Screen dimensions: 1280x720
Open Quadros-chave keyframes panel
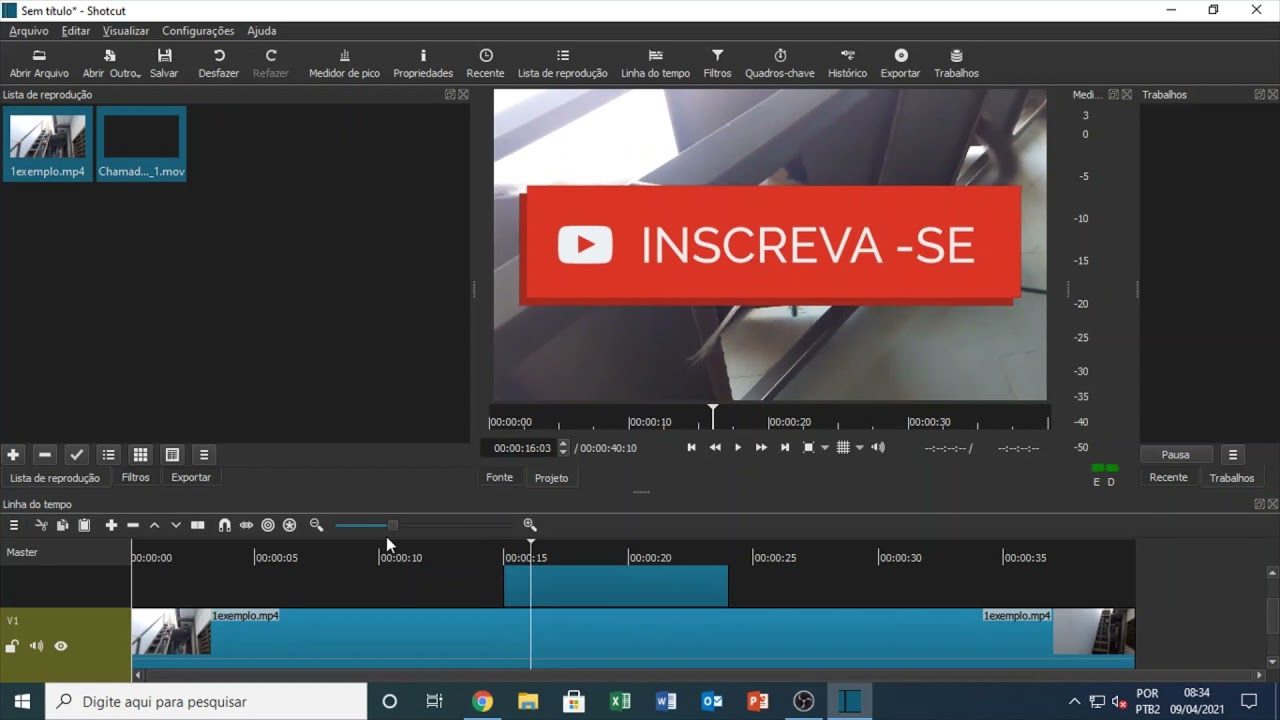click(780, 63)
